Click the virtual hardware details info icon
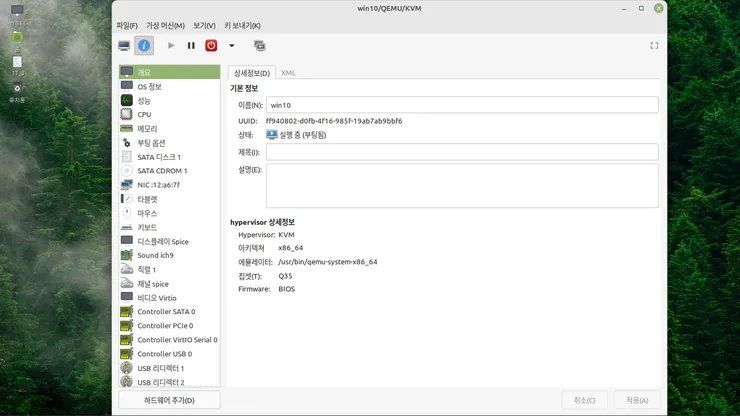 [144, 46]
